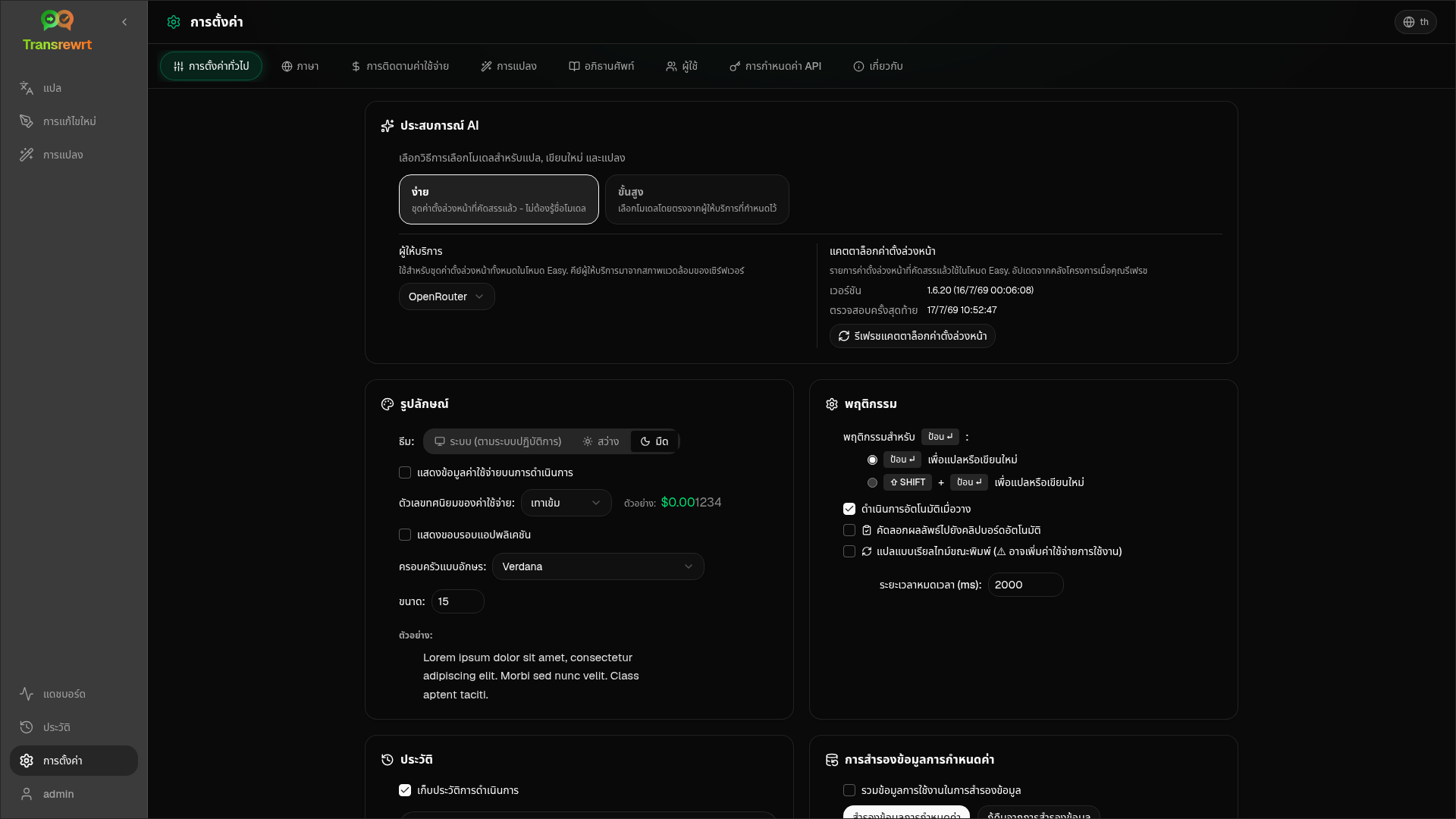Click the gear icon beside page title การตั้งค่า

(174, 22)
